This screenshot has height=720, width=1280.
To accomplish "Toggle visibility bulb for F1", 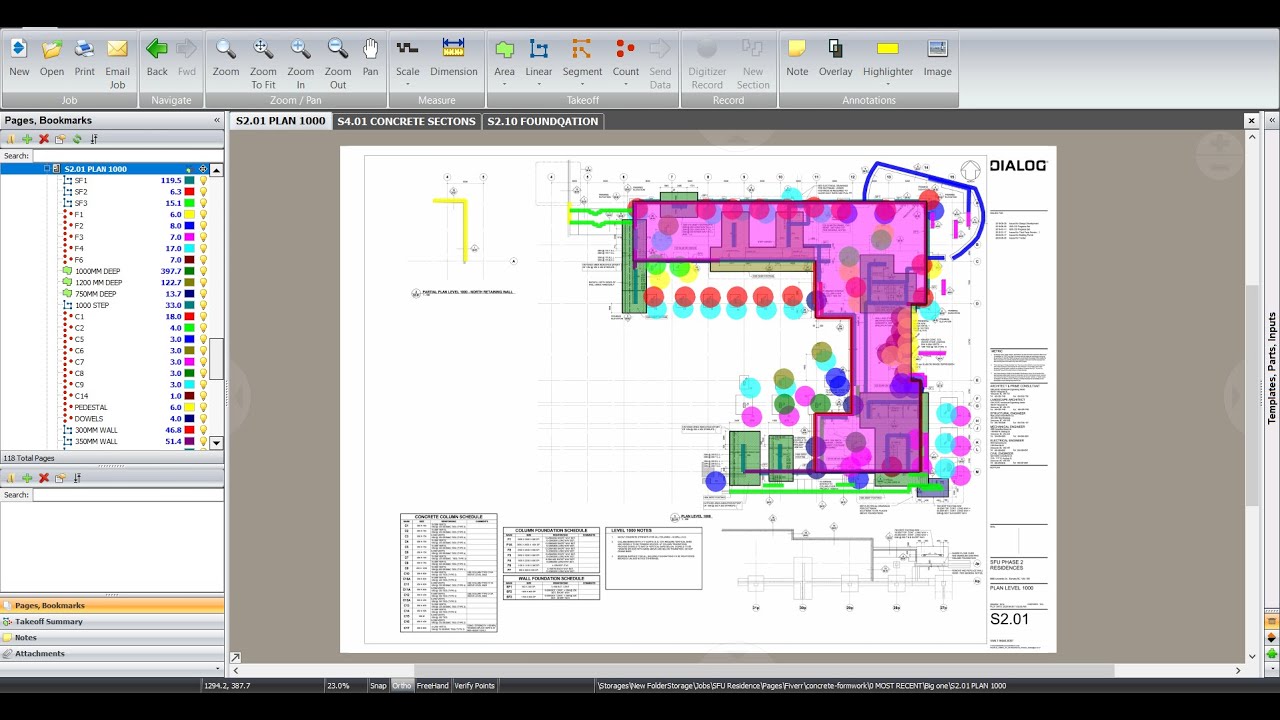I will click(x=203, y=215).
